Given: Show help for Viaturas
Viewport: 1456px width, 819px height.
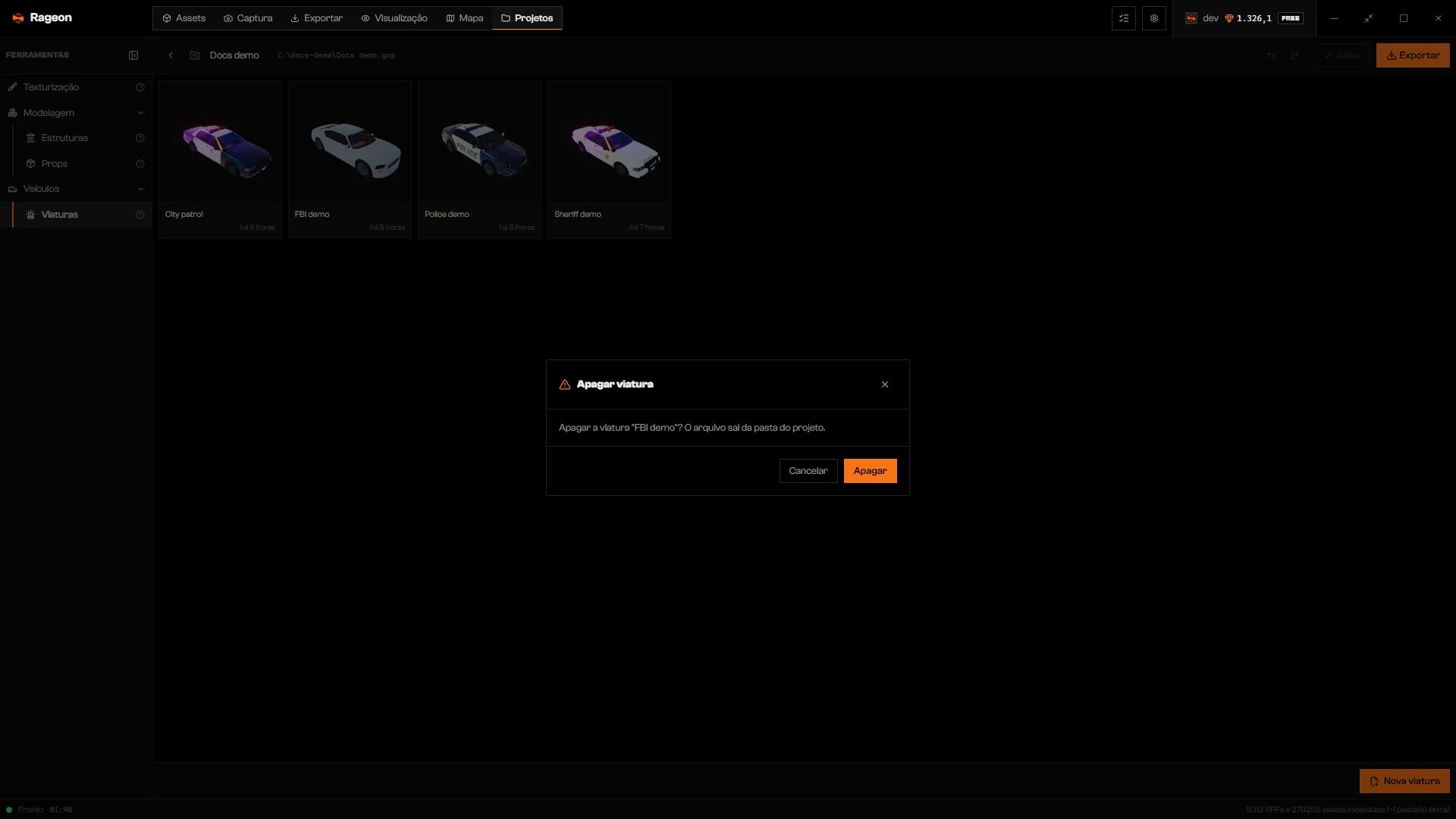Looking at the screenshot, I should pos(140,215).
